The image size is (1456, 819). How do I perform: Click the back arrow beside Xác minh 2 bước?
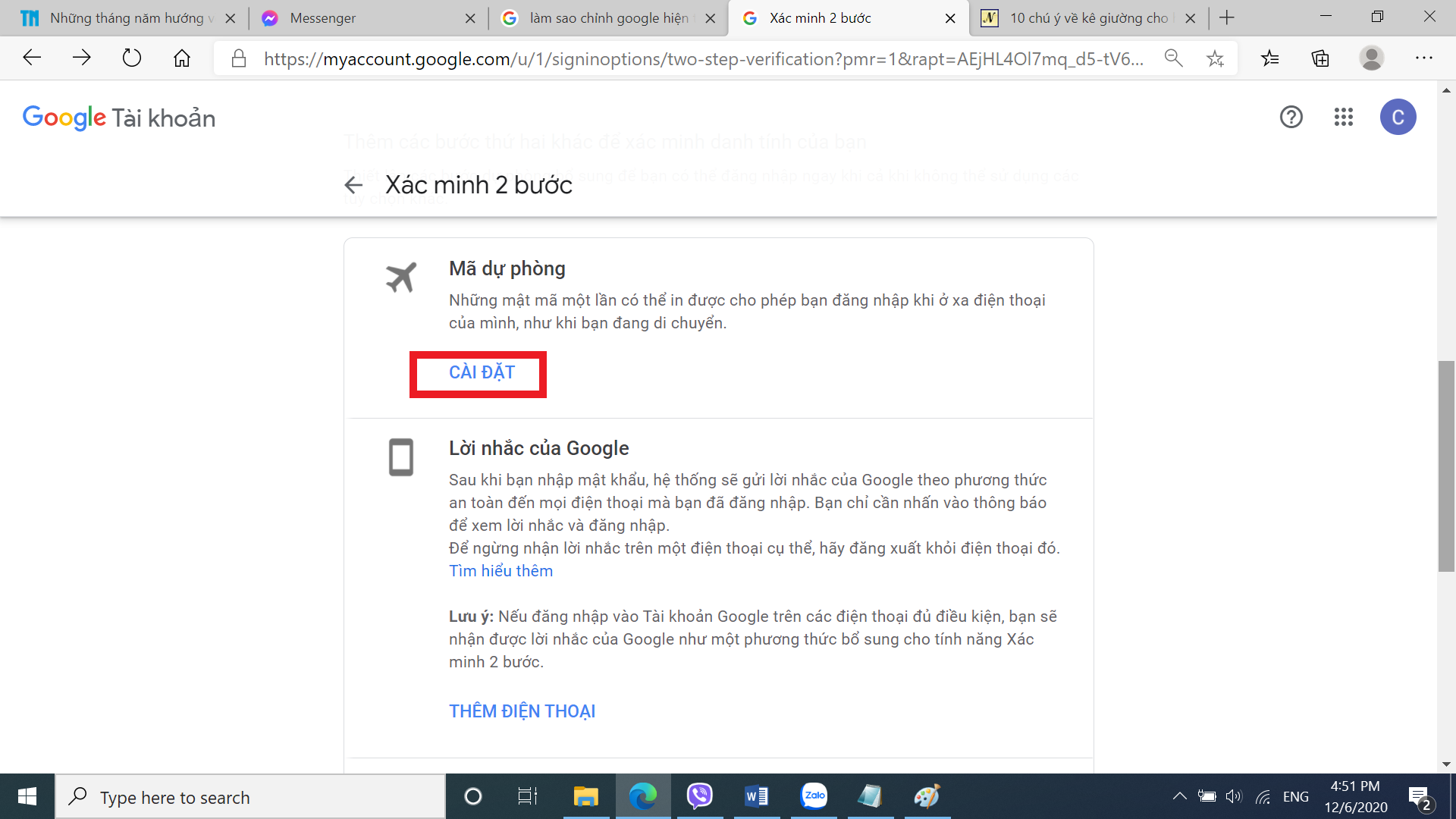coord(353,185)
